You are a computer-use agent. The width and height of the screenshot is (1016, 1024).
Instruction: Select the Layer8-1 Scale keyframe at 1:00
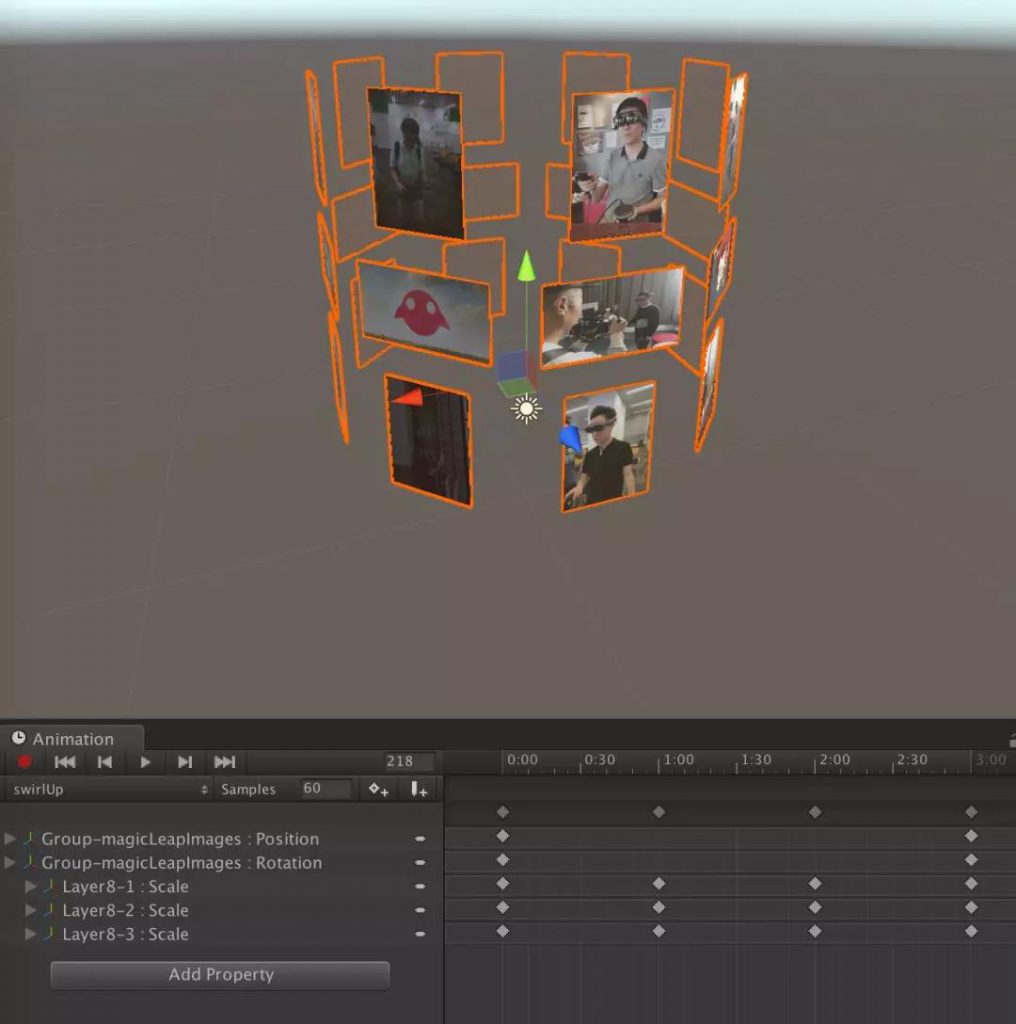point(659,883)
